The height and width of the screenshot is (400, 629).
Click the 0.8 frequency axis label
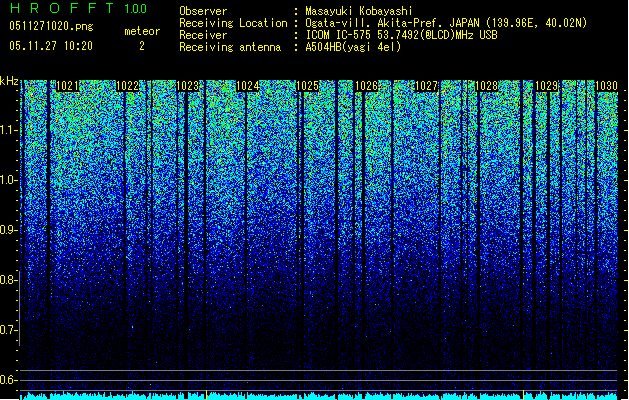9,280
